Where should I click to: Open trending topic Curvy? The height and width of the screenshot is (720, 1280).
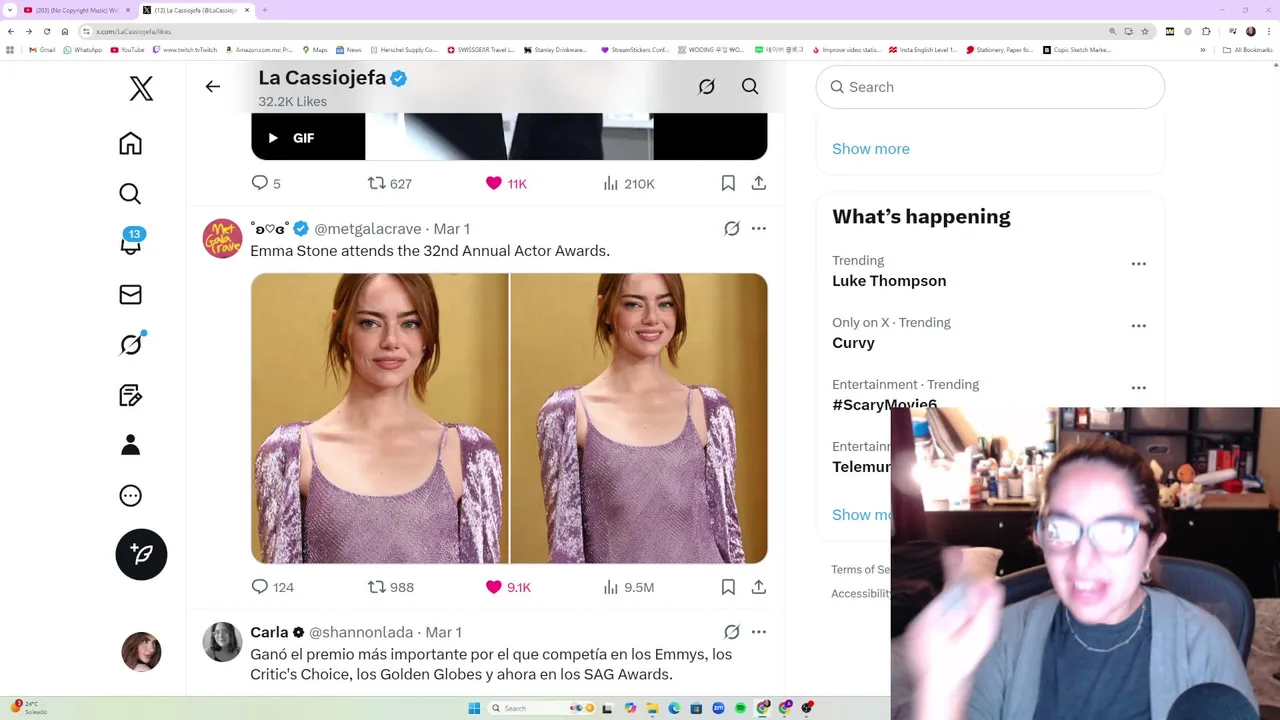[853, 343]
